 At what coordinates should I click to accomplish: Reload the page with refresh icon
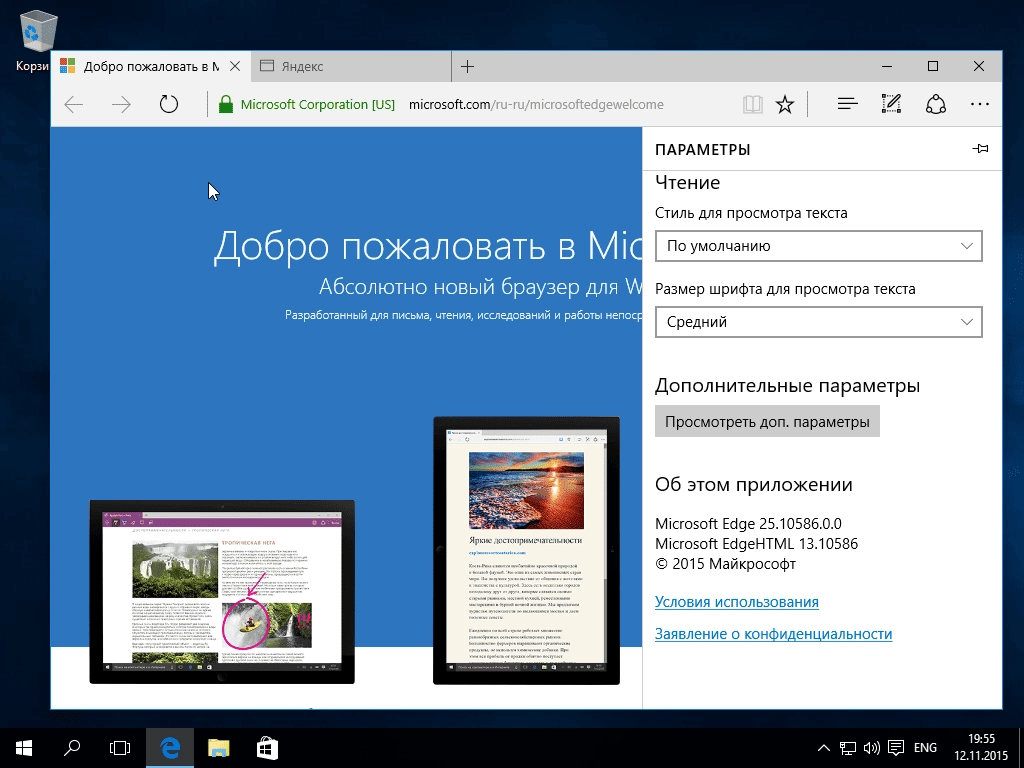tap(168, 104)
